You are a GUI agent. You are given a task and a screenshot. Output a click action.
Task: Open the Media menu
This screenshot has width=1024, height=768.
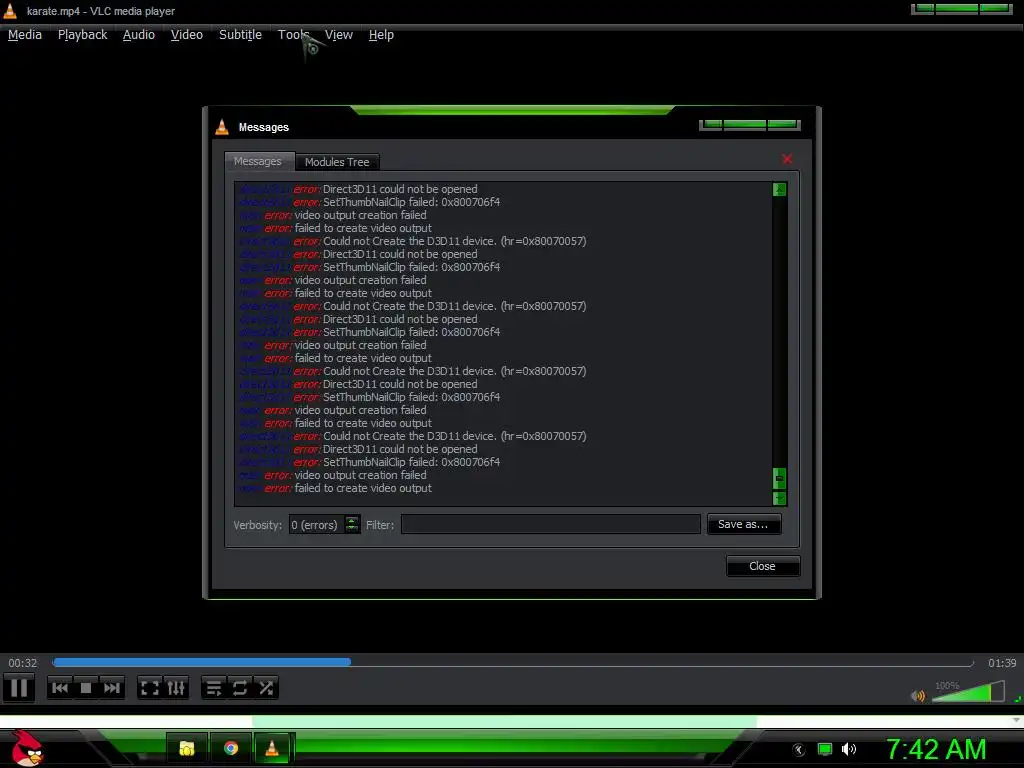point(25,35)
